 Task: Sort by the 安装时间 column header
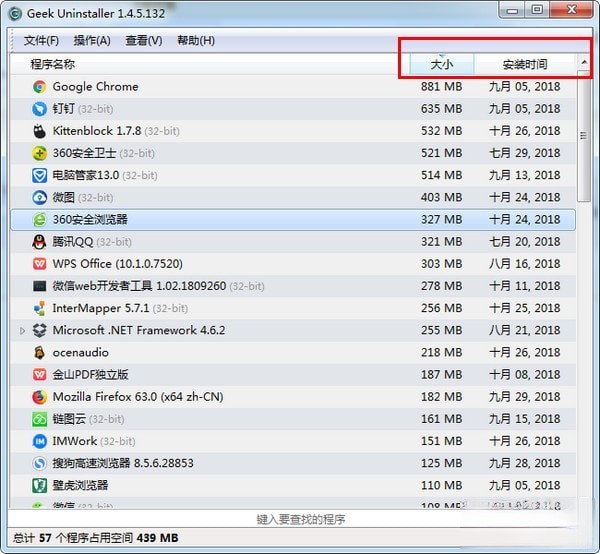(x=525, y=64)
